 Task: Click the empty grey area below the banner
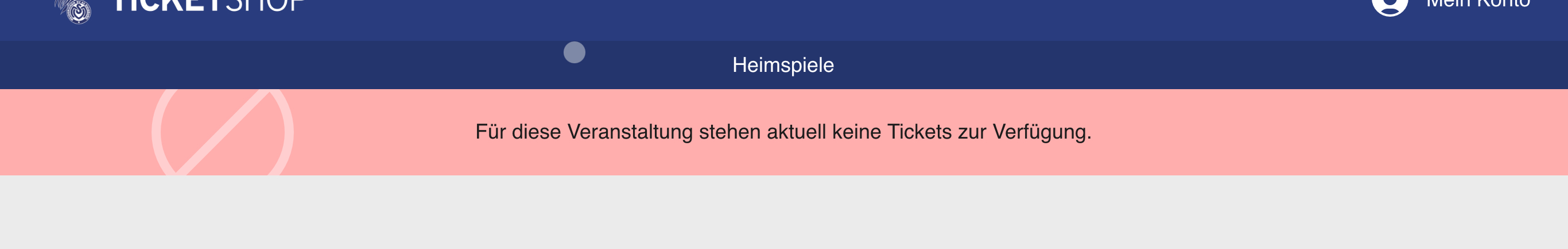[784, 213]
